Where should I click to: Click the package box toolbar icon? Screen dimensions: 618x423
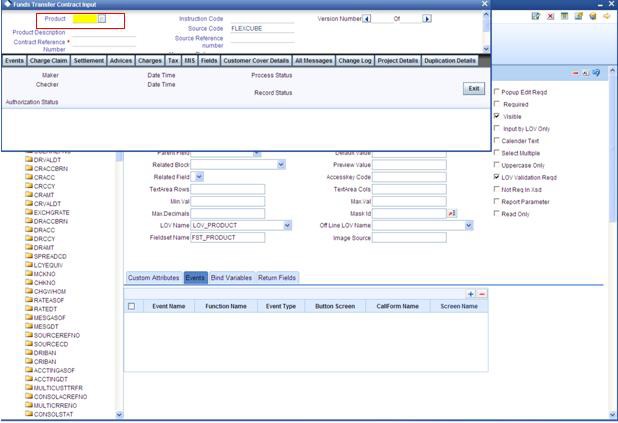click(593, 16)
